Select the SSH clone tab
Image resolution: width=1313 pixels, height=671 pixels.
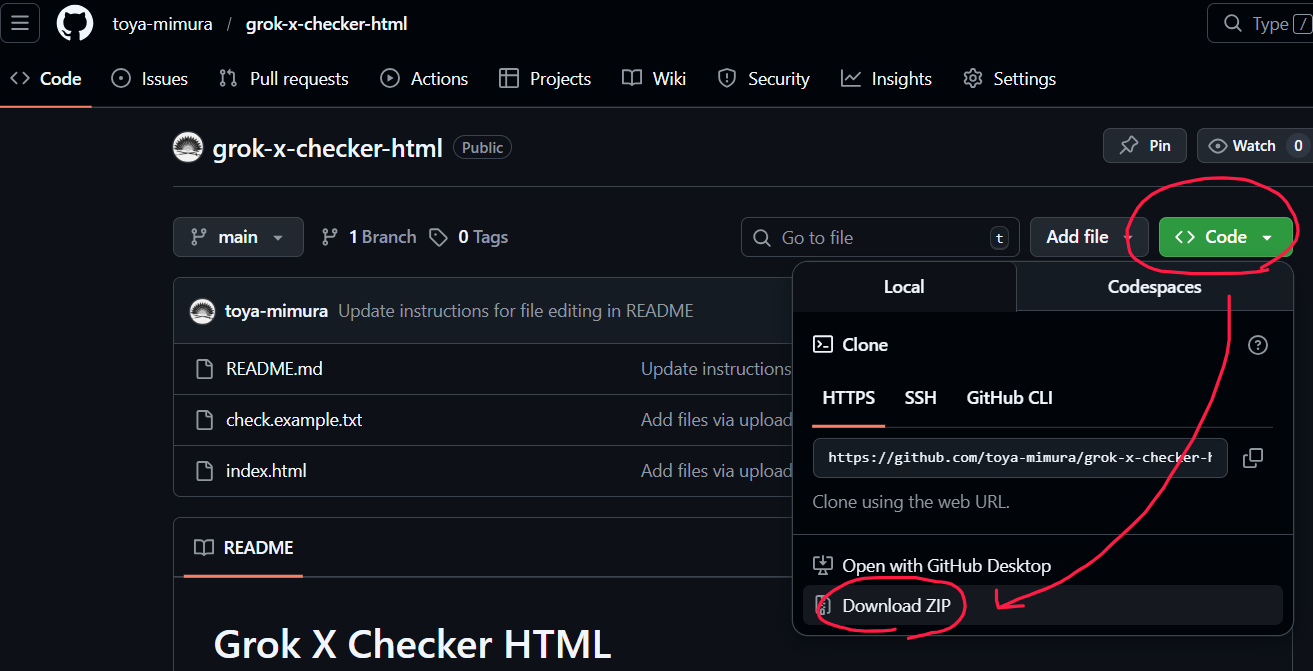click(x=920, y=398)
